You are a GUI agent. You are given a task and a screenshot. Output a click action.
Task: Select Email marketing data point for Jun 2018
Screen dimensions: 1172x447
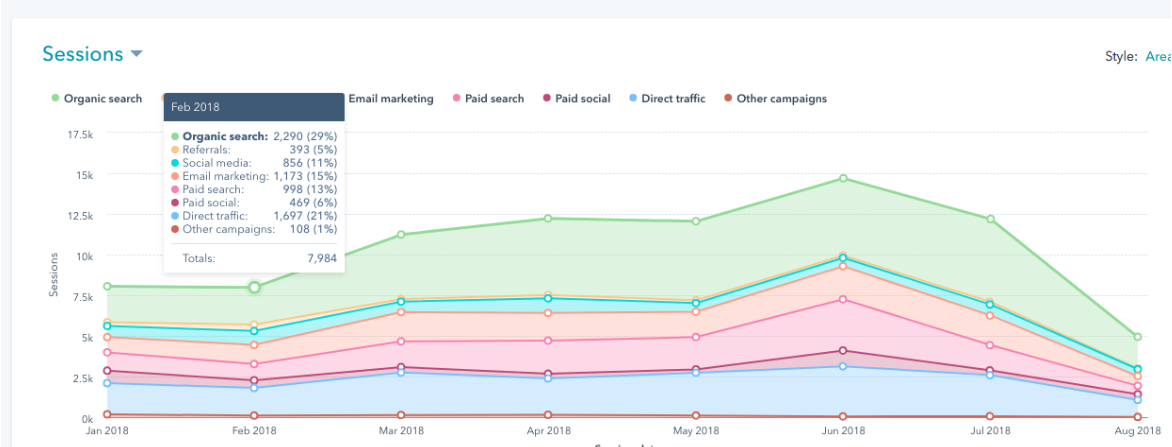[843, 266]
